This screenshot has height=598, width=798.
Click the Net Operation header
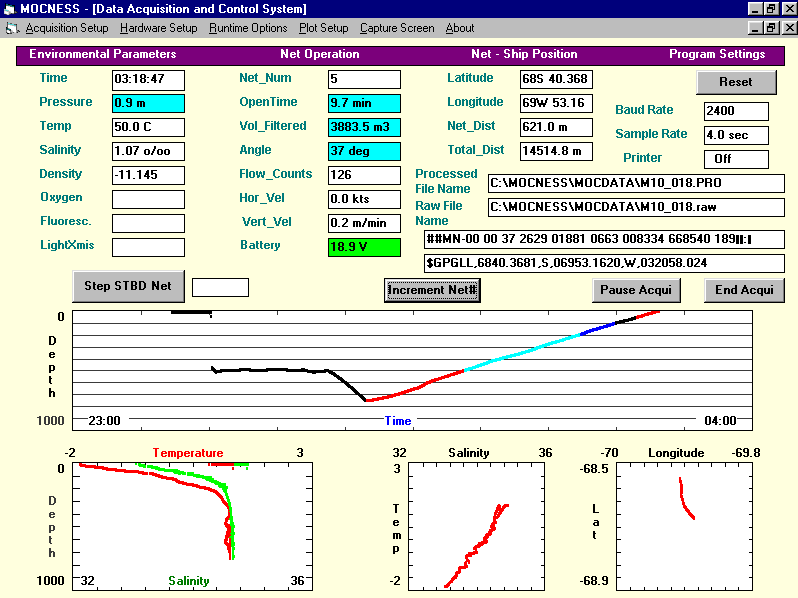[320, 54]
